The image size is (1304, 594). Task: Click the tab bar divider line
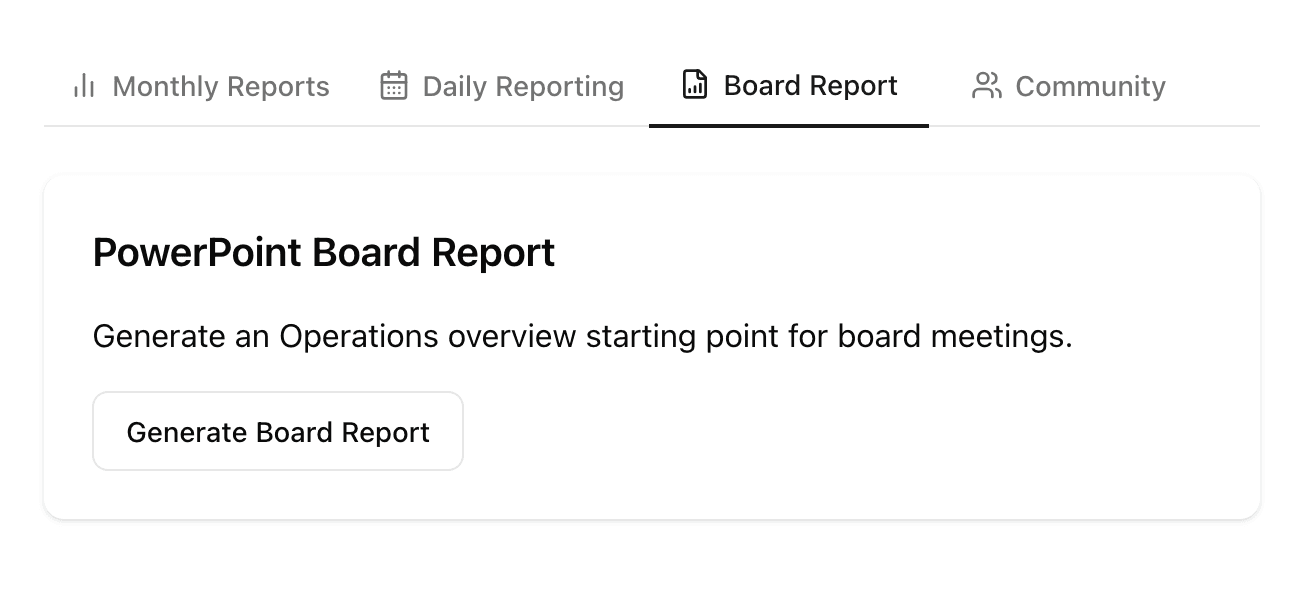350,127
